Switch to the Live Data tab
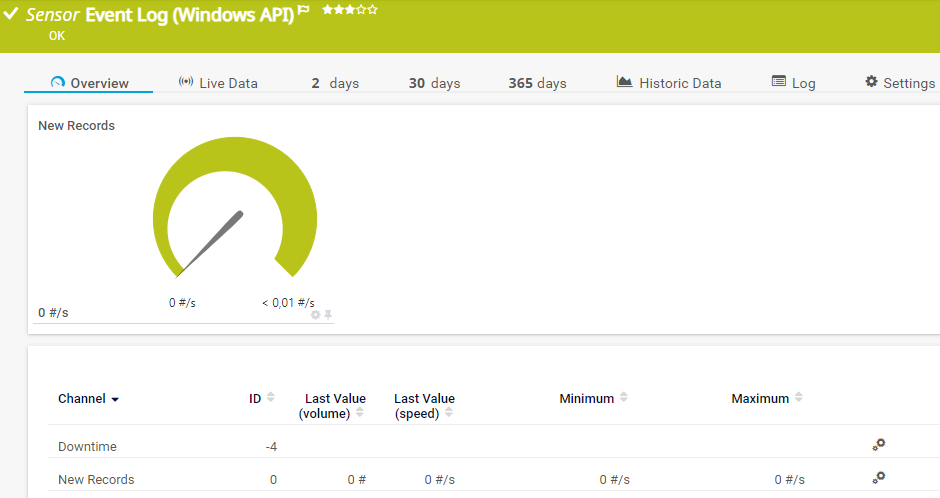Screen dimensions: 940x498 pos(218,83)
